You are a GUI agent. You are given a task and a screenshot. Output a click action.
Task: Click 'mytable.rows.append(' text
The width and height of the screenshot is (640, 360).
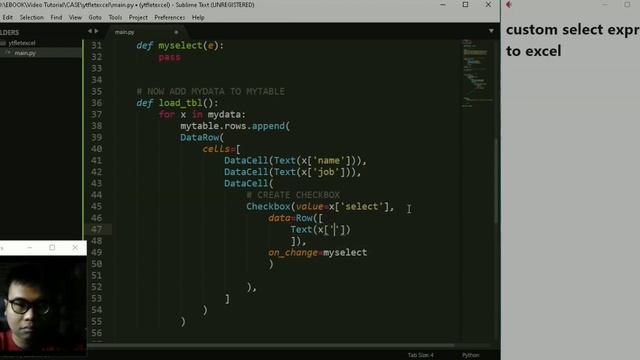235,126
